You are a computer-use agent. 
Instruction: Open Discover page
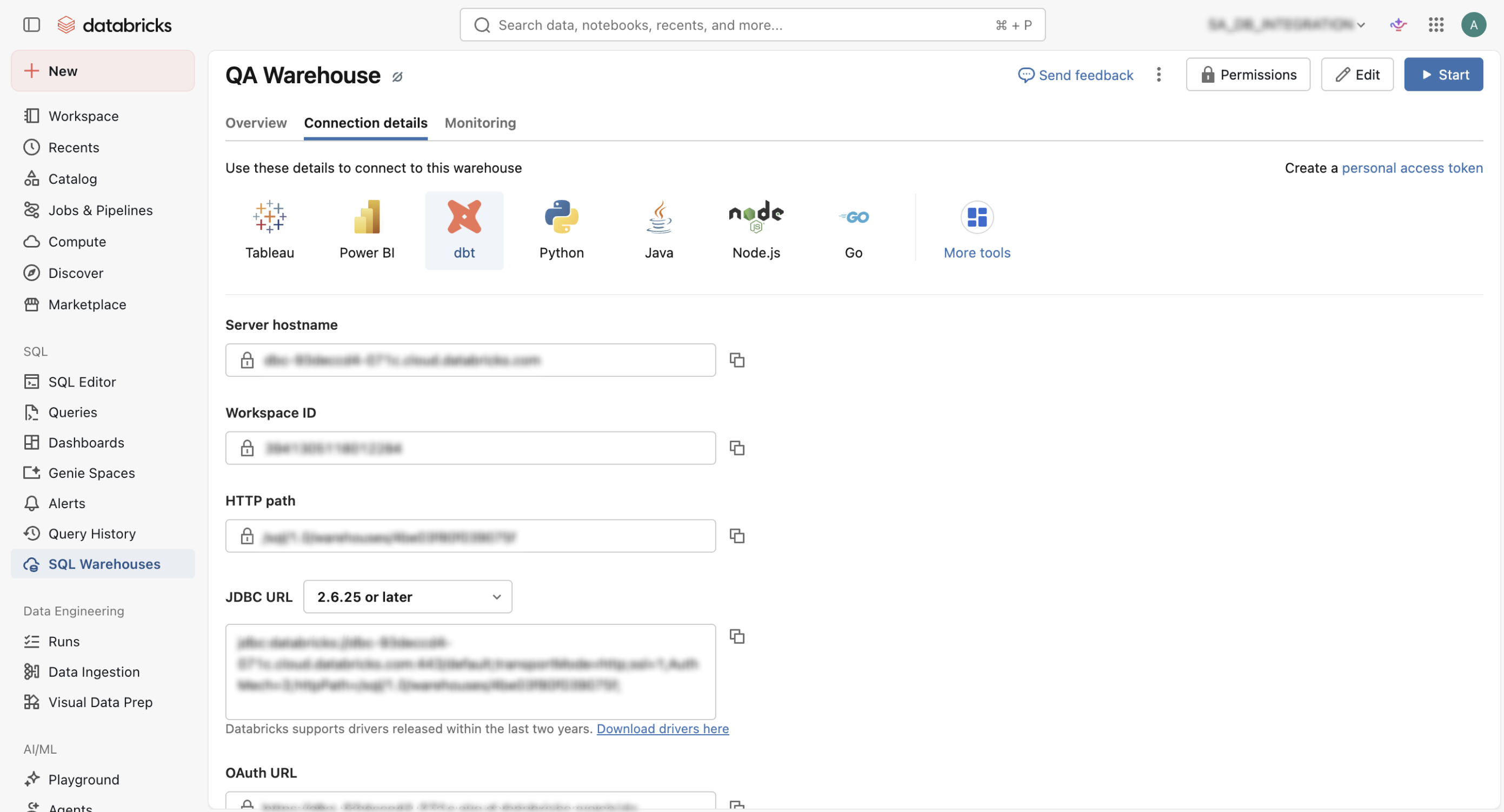(103, 273)
